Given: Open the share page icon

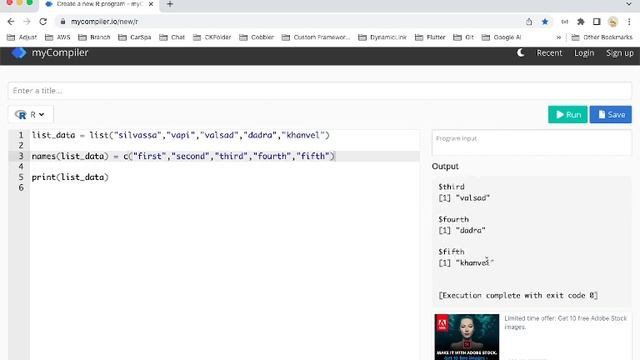Looking at the screenshot, I should (x=529, y=22).
